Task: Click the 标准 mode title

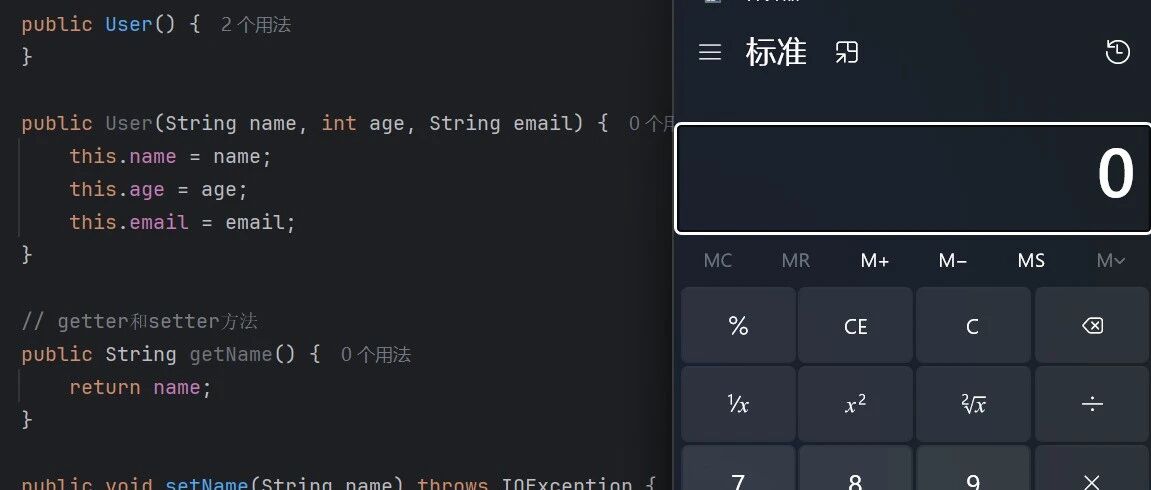Action: (776, 52)
